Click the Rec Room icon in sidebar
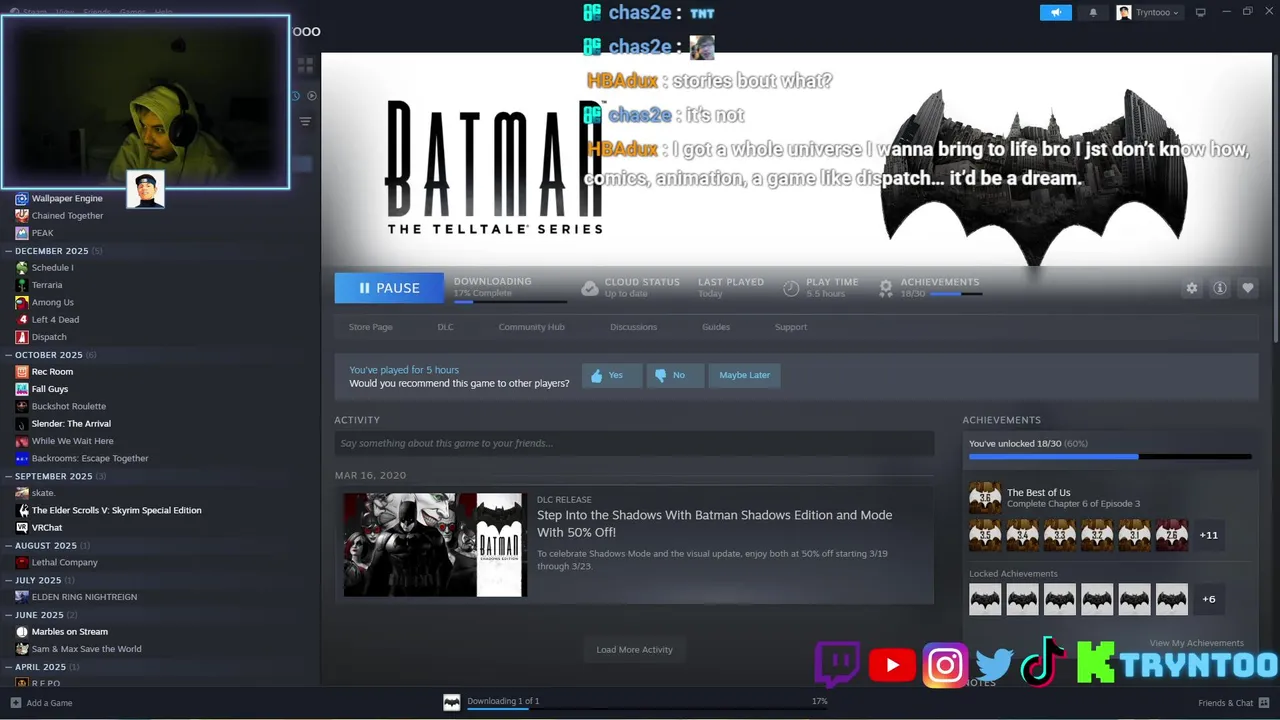Viewport: 1280px width, 720px height. [22, 372]
